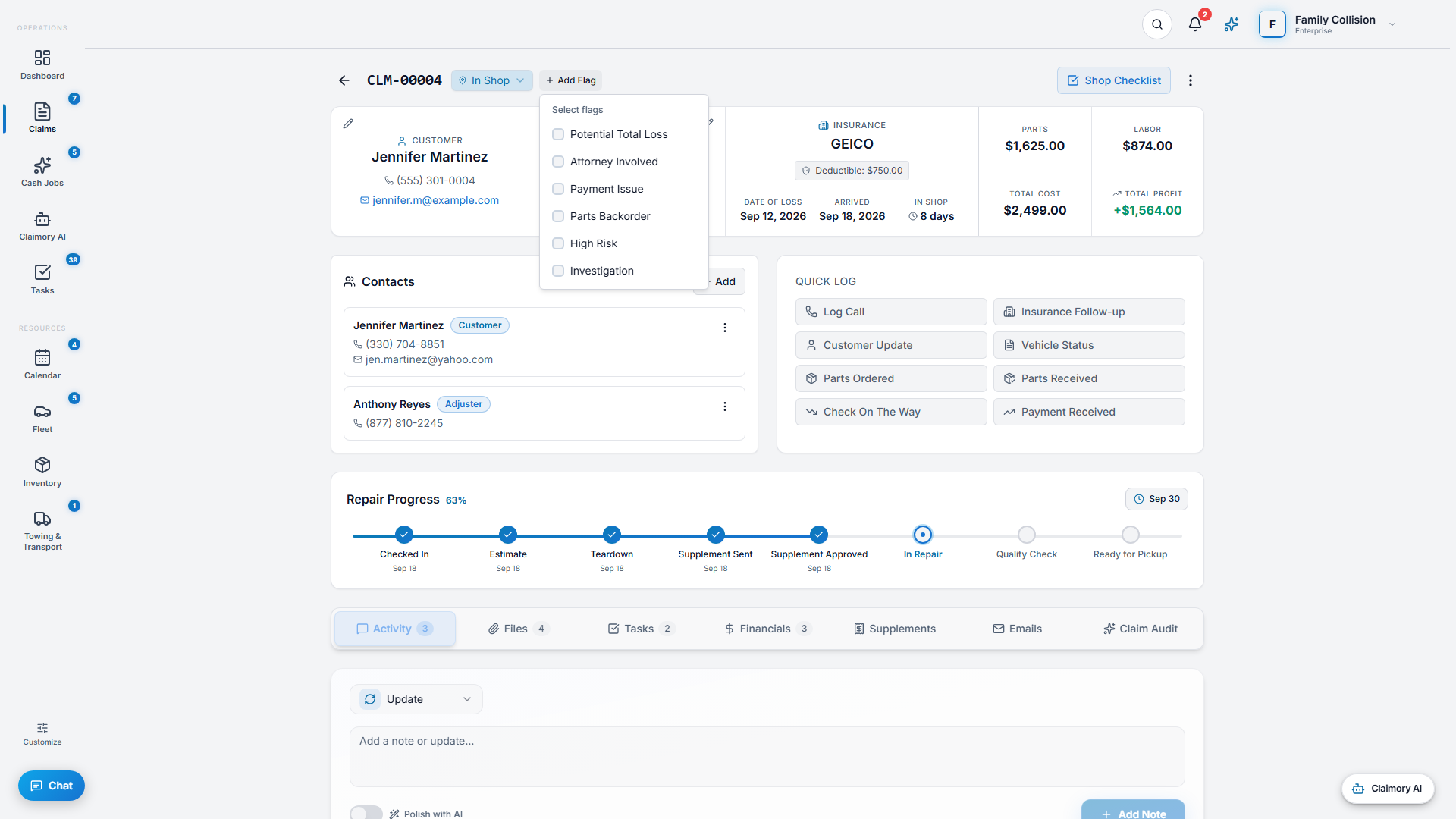Click jennifer.m@example.com email link

pos(435,200)
